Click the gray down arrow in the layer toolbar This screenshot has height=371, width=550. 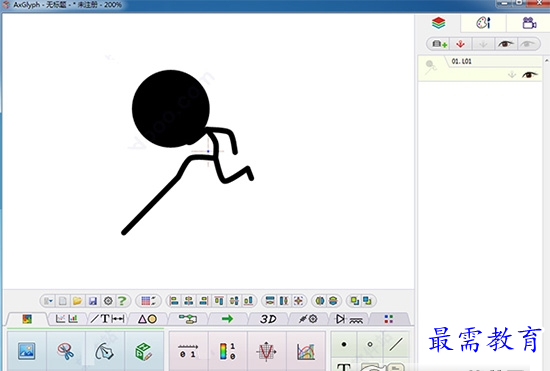pos(483,44)
